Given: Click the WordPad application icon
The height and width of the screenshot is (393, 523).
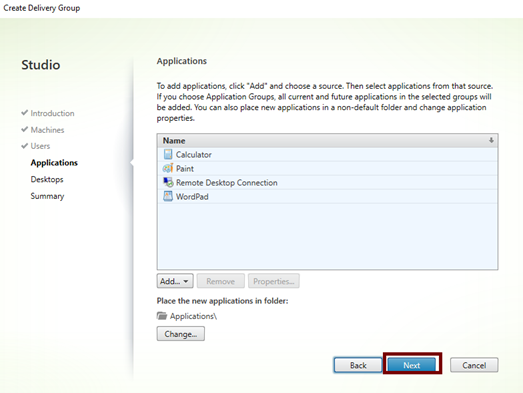Looking at the screenshot, I should click(x=168, y=196).
